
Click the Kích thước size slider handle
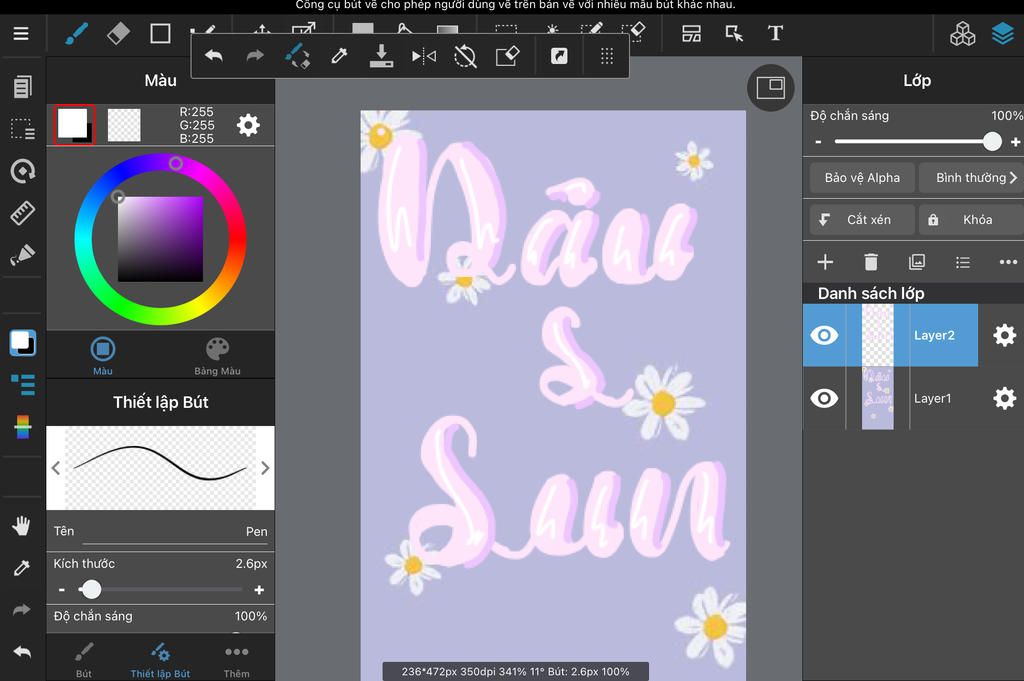[x=91, y=590]
